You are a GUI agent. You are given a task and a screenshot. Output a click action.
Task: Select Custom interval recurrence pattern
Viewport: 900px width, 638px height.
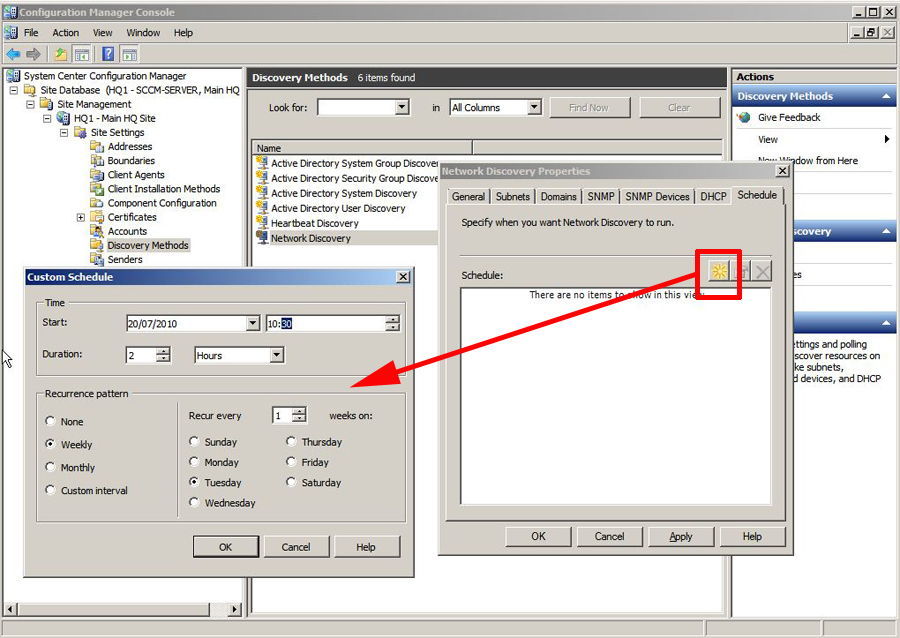[x=51, y=490]
